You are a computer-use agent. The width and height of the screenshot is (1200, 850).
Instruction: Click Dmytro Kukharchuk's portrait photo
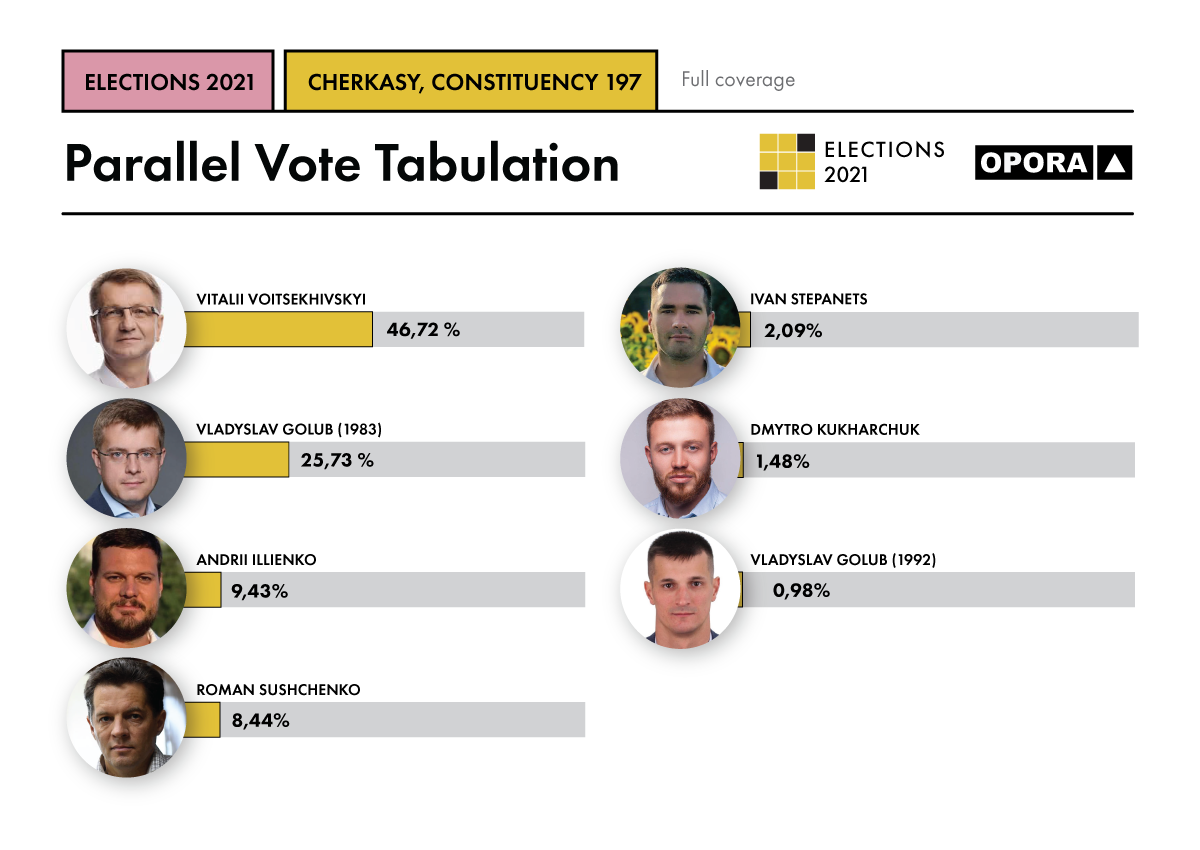point(680,458)
